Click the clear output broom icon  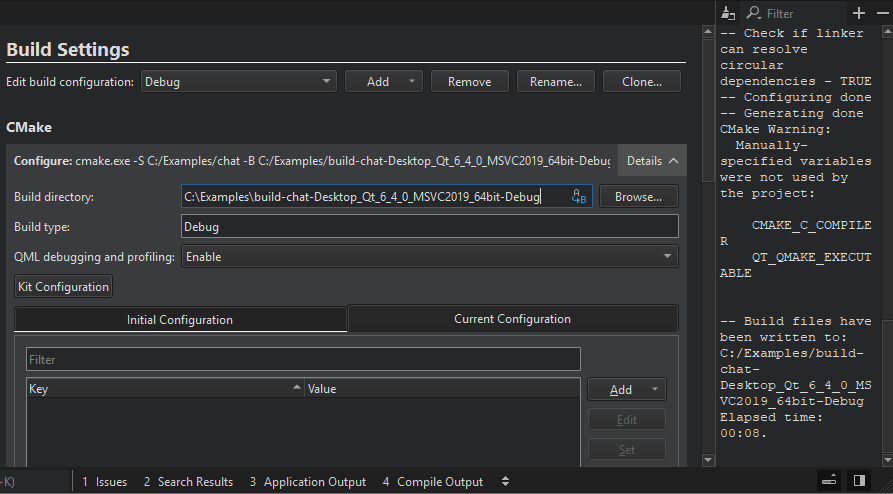(727, 13)
